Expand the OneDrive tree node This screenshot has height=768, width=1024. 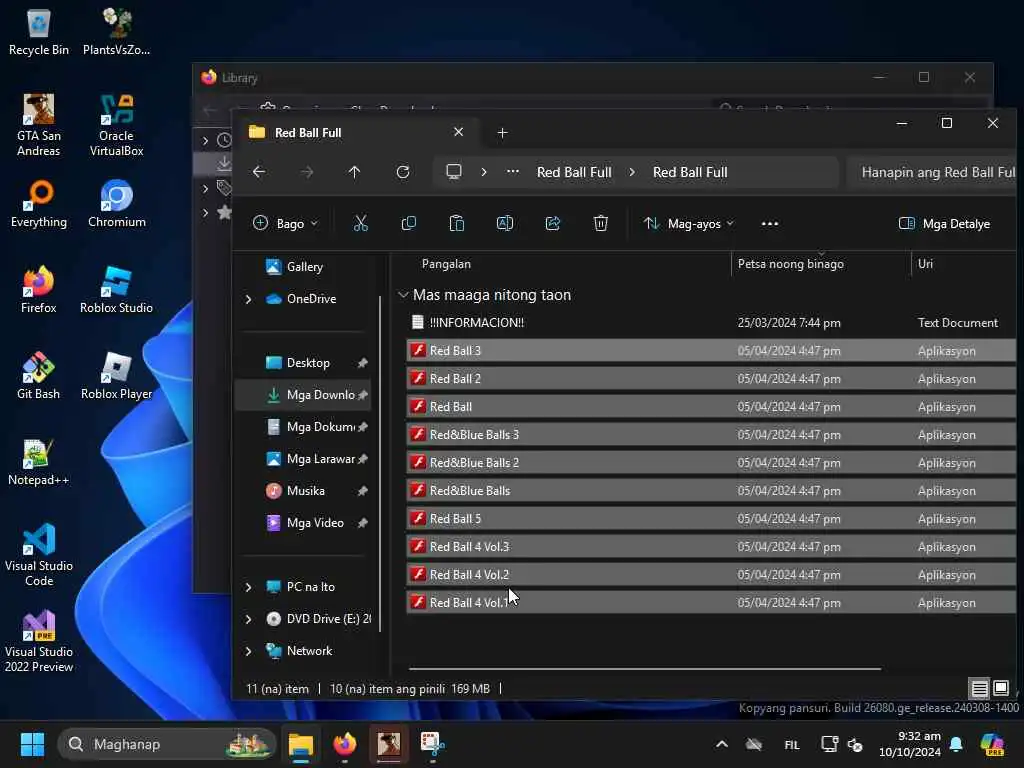coord(248,299)
